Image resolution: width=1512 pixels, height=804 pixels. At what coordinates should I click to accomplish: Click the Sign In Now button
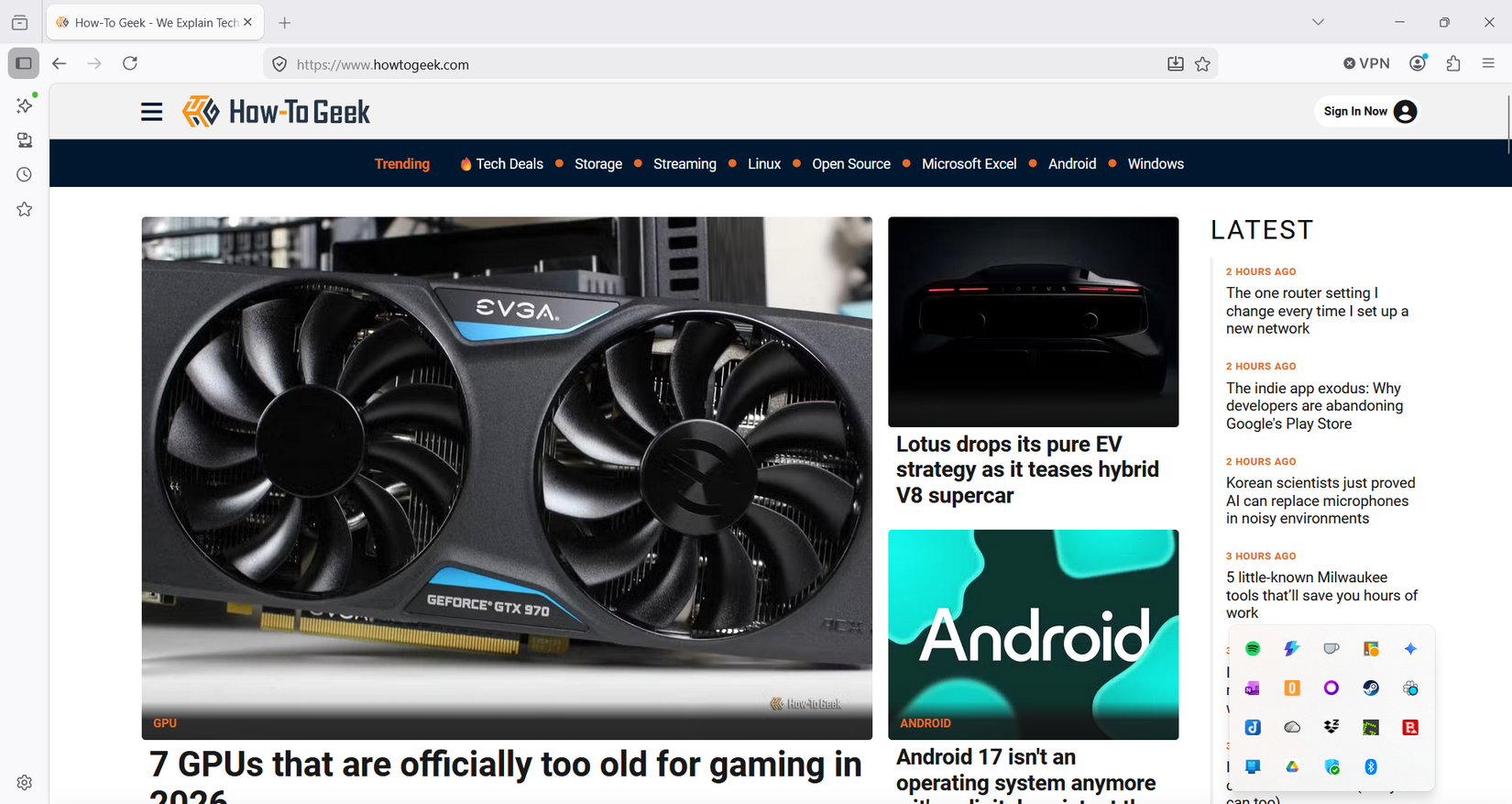point(1369,112)
